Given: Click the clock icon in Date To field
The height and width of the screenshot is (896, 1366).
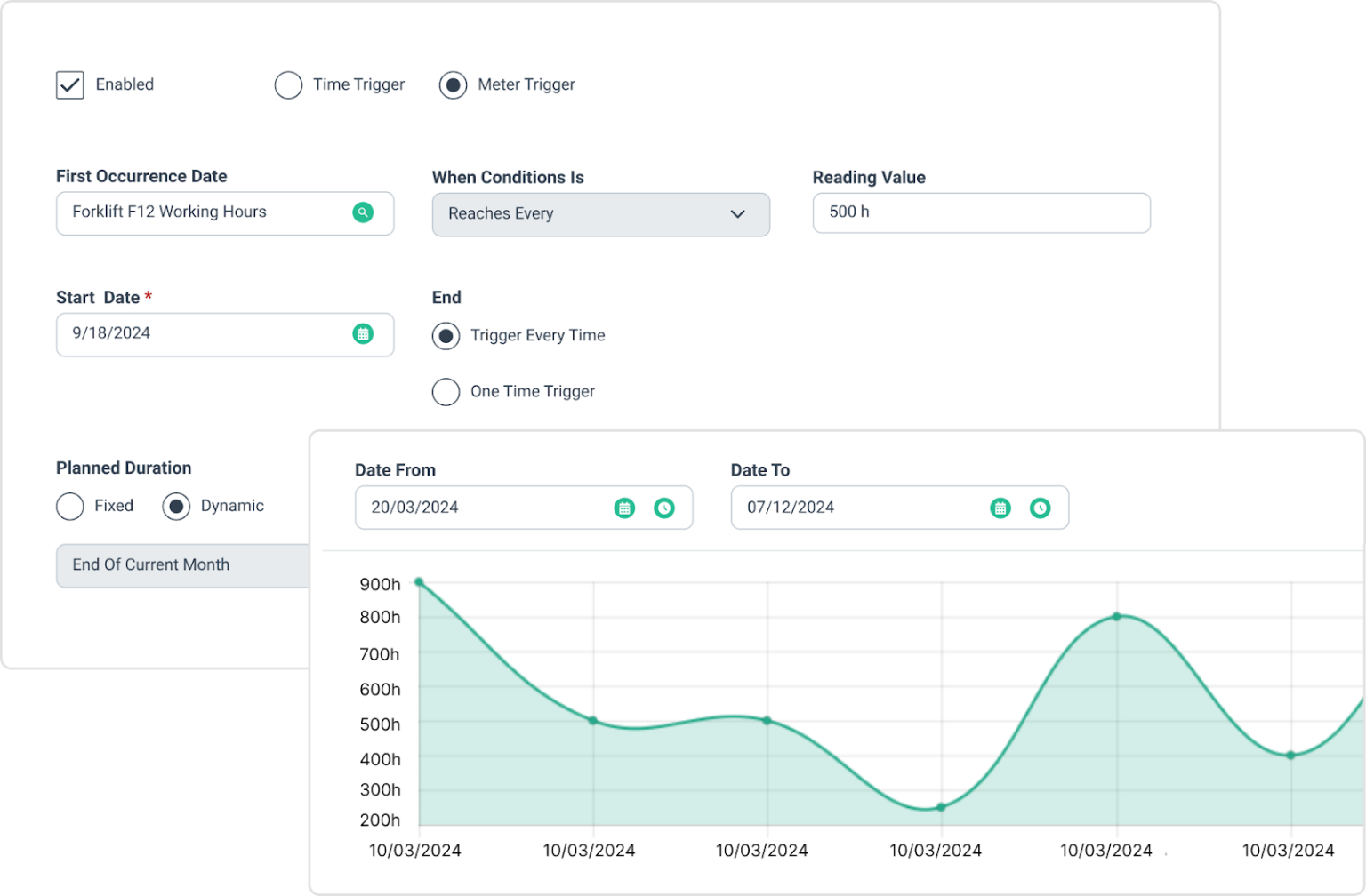Looking at the screenshot, I should (1041, 508).
